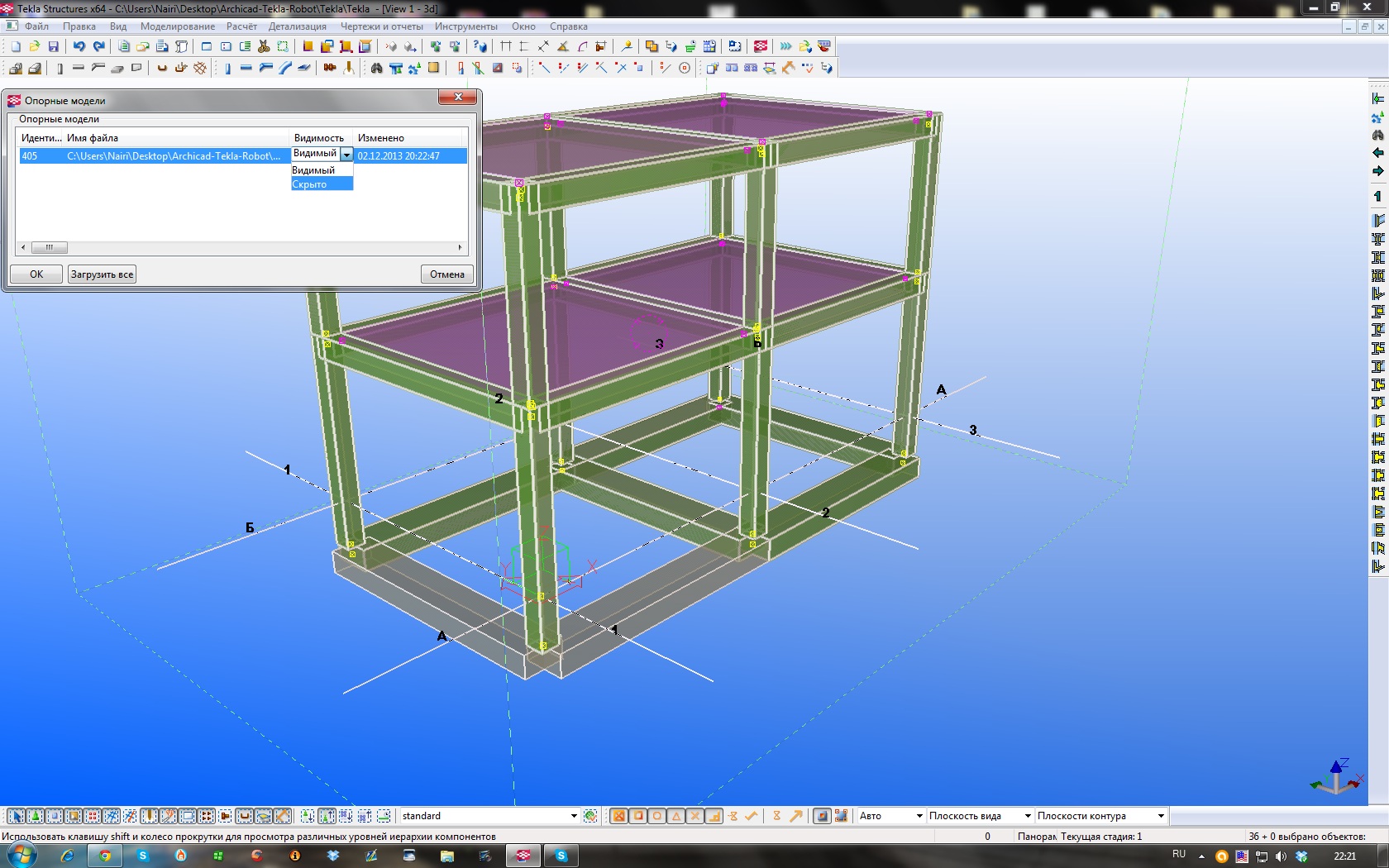The width and height of the screenshot is (1389, 868).
Task: Click the Redo arrow icon
Action: click(x=99, y=46)
